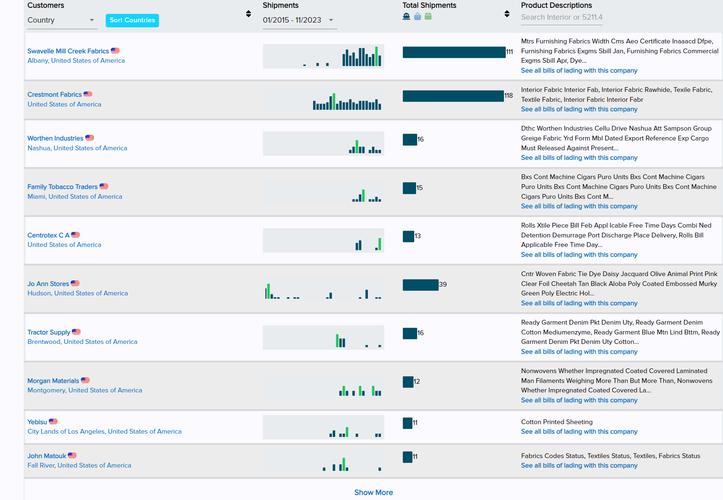Image resolution: width=723 pixels, height=500 pixels.
Task: See all bills of lading for Centrotex C A
Action: (579, 255)
